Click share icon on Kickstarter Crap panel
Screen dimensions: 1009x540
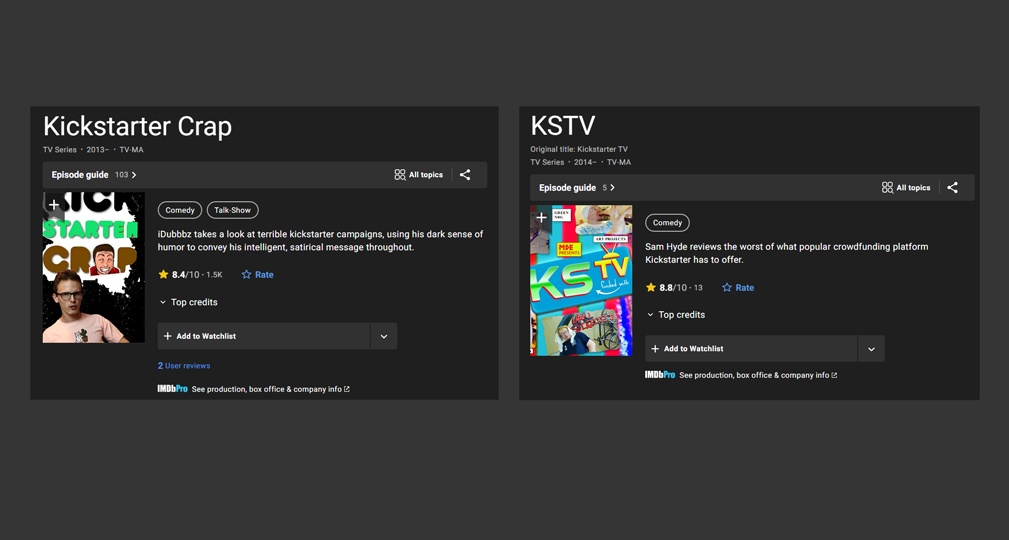click(465, 175)
